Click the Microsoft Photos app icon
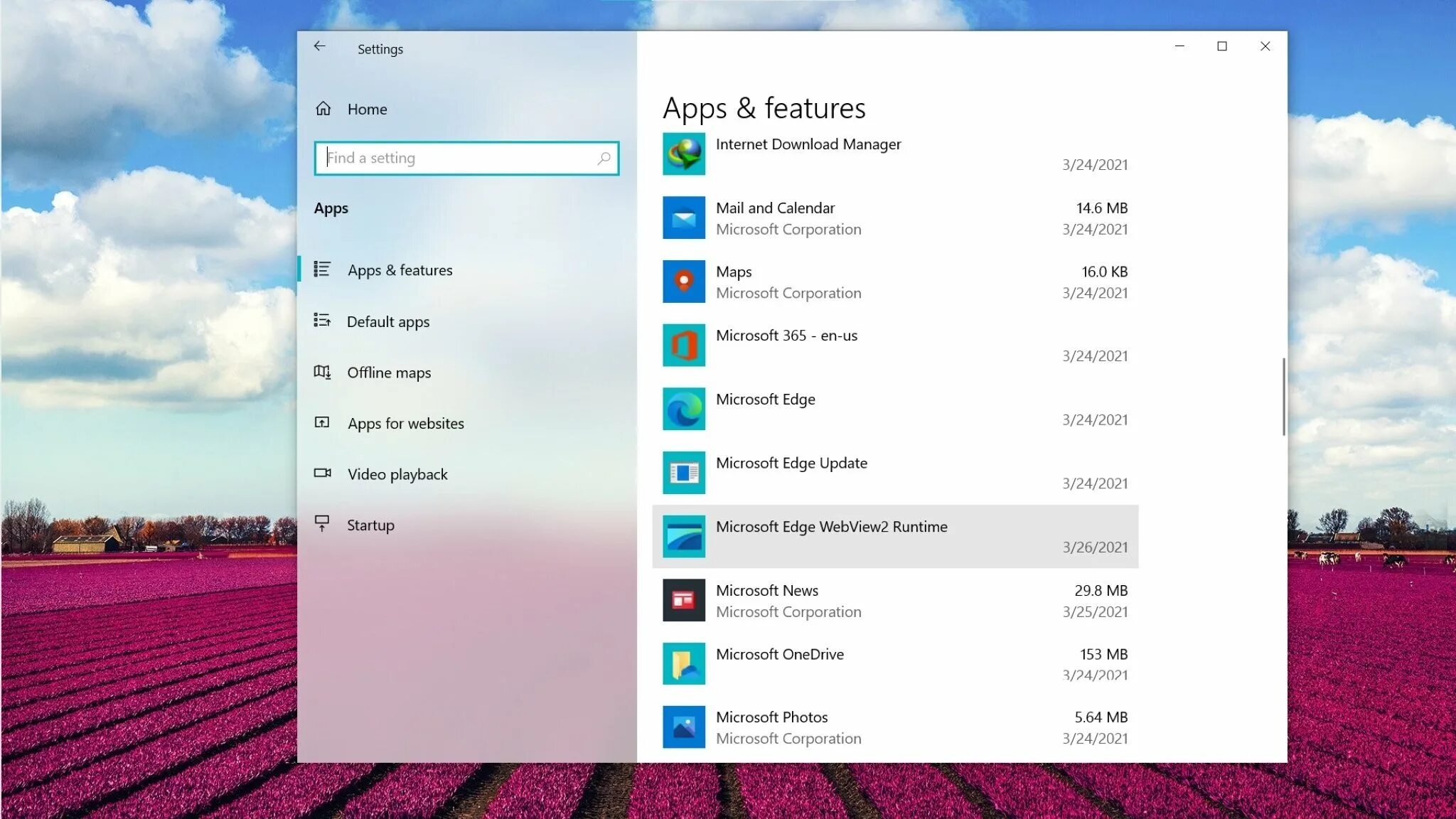 pyautogui.click(x=684, y=727)
